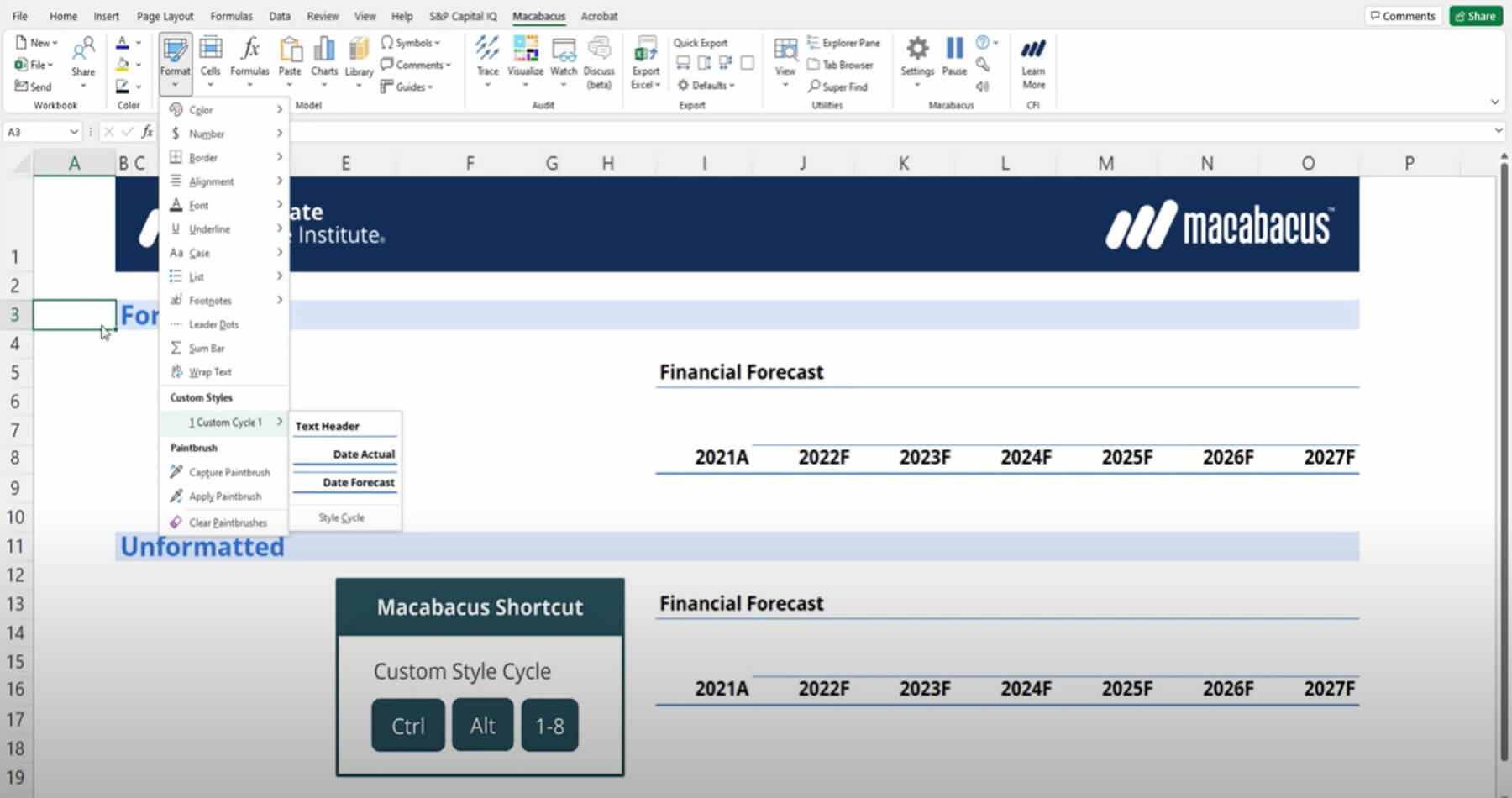The height and width of the screenshot is (798, 1512).
Task: Open Macabacus Settings
Action: click(916, 59)
